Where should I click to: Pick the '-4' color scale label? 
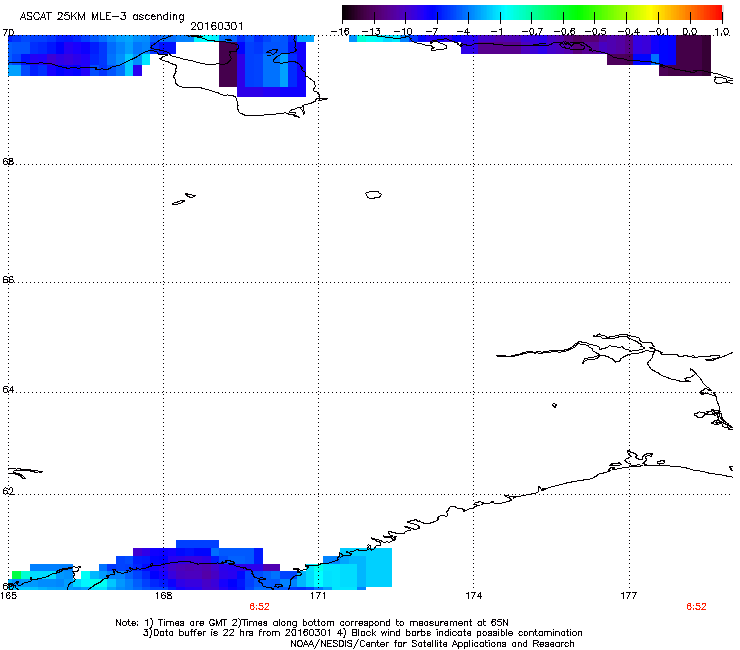465,32
